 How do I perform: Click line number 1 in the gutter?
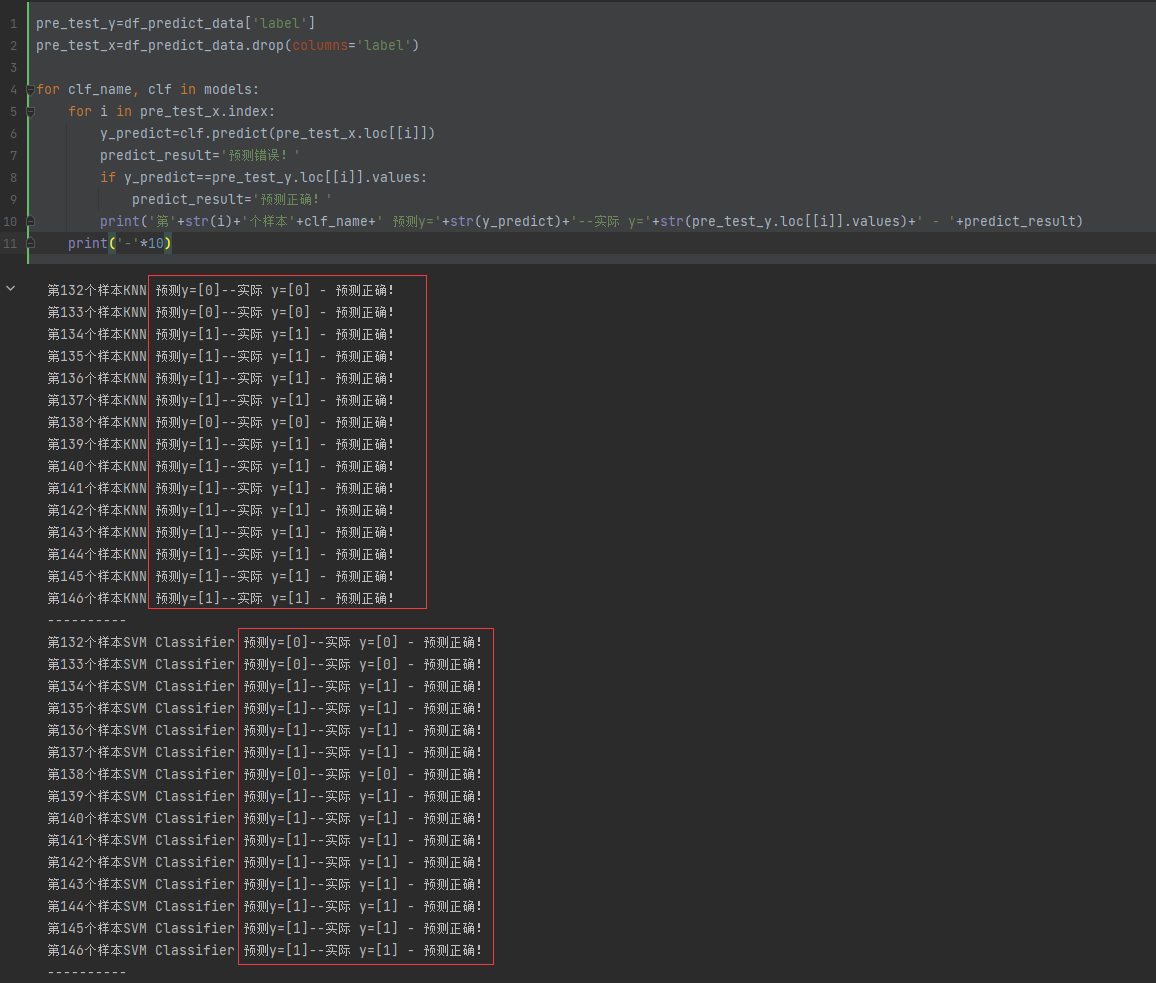pyautogui.click(x=12, y=24)
